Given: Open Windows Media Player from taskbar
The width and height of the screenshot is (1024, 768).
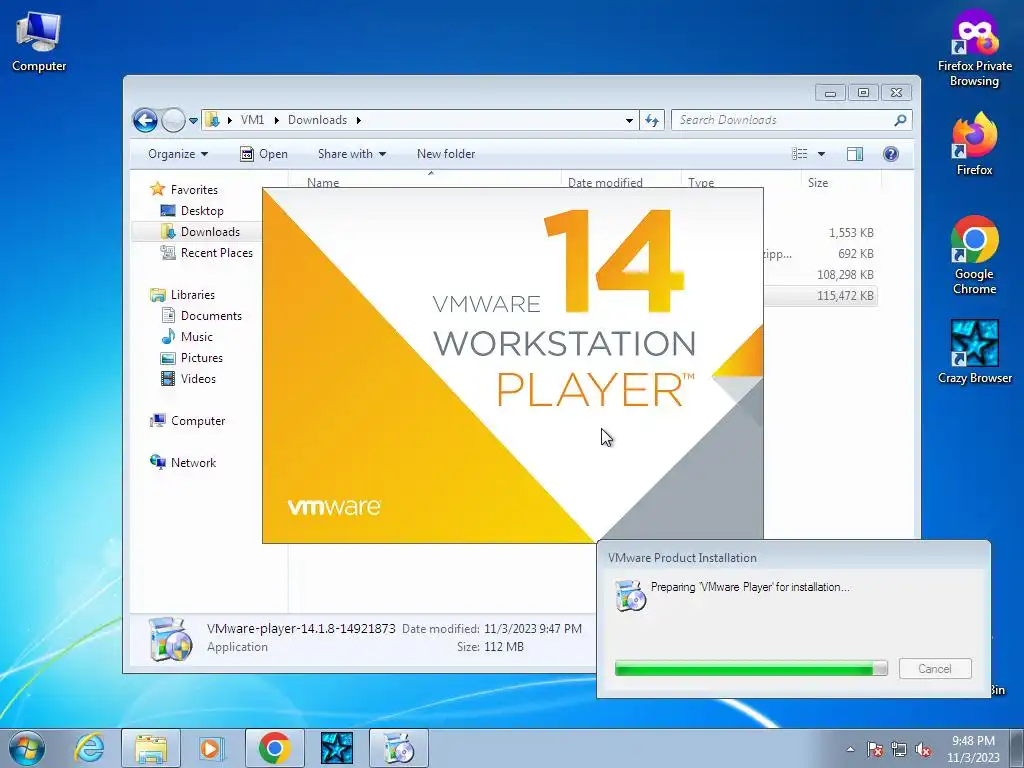Looking at the screenshot, I should (x=211, y=748).
